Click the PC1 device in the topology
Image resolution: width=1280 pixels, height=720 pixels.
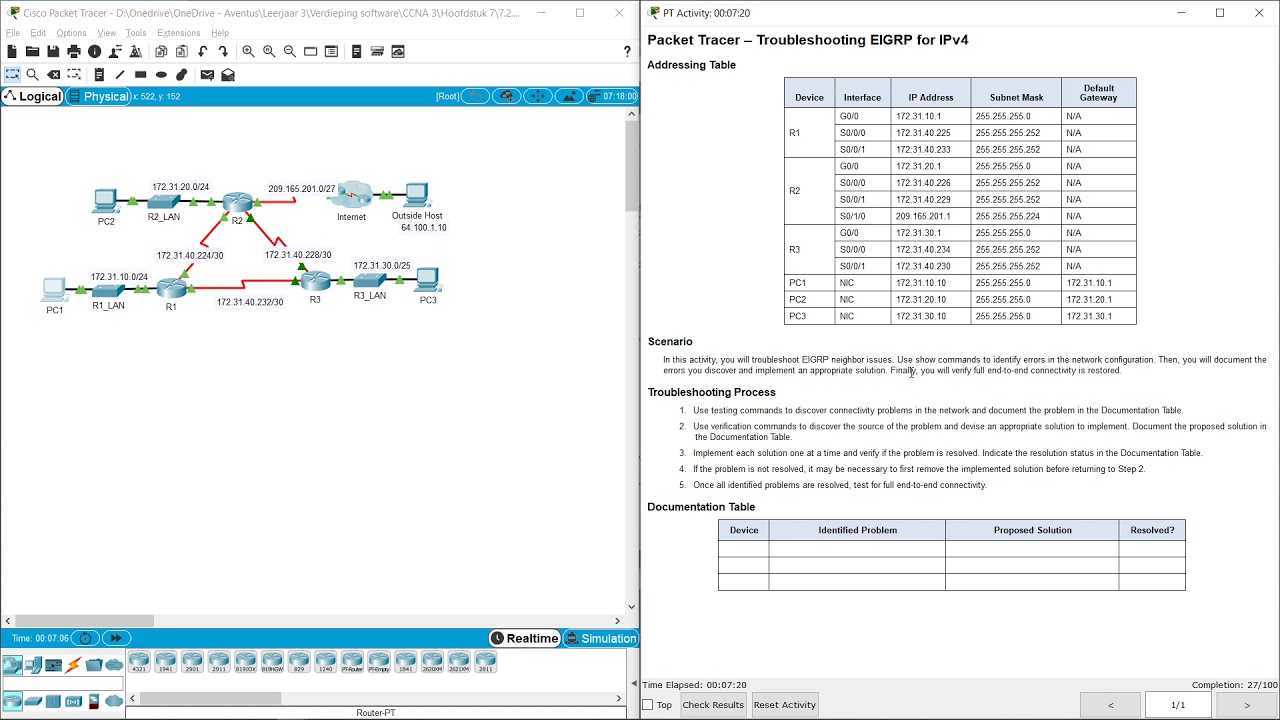[x=54, y=290]
